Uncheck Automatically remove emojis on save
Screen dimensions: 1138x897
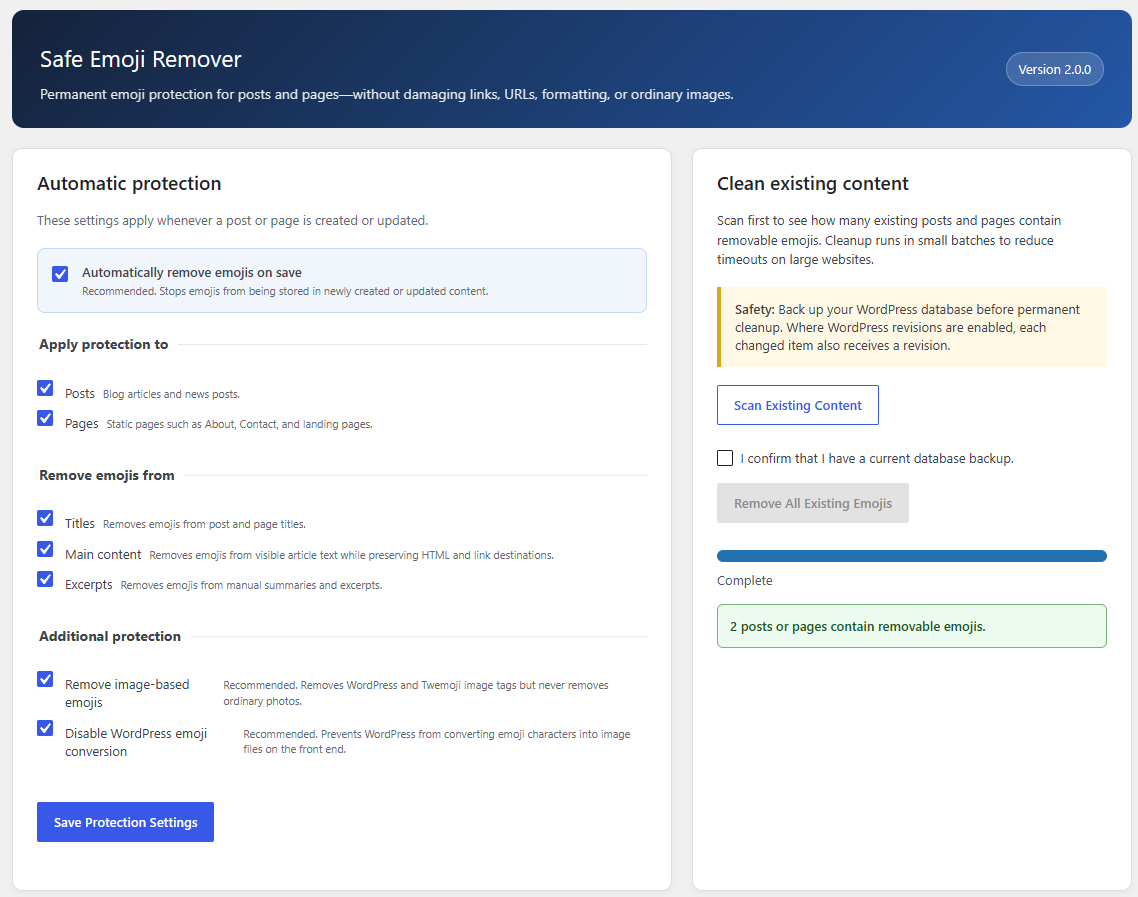[60, 274]
